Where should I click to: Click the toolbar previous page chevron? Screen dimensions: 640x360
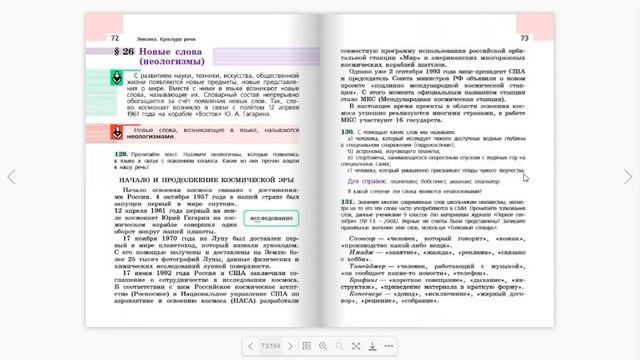(251, 346)
